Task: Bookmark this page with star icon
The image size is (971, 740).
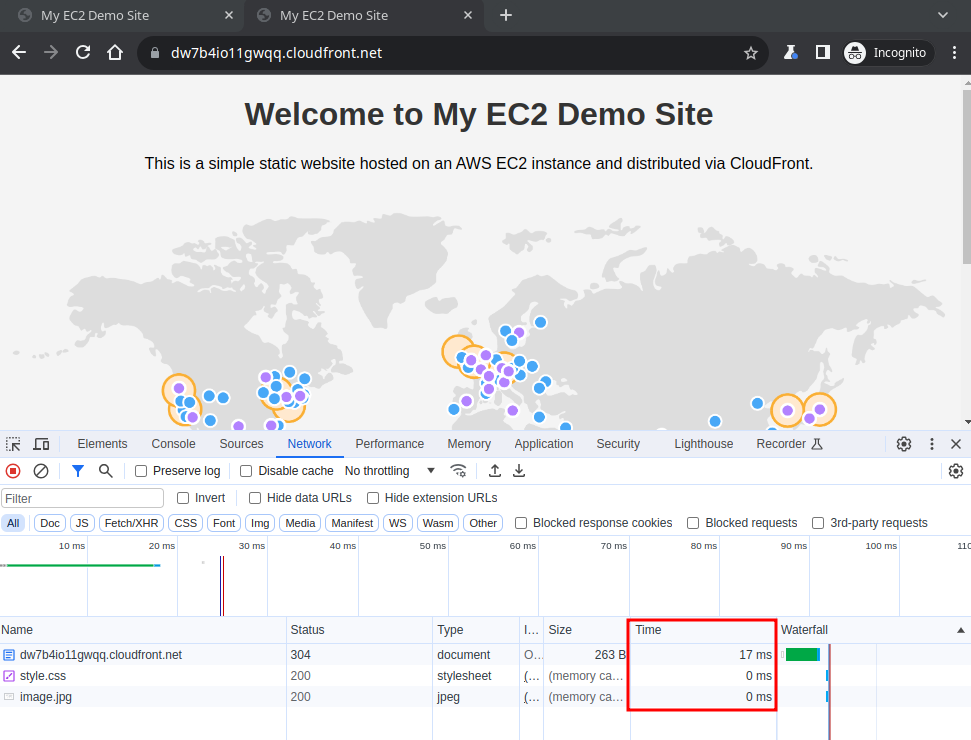Action: point(751,53)
